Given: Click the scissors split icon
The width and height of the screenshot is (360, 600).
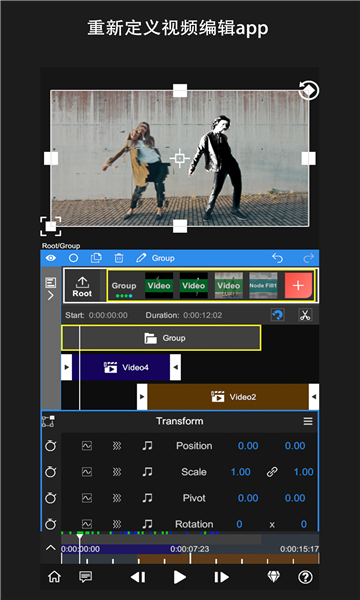Looking at the screenshot, I should pos(305,315).
